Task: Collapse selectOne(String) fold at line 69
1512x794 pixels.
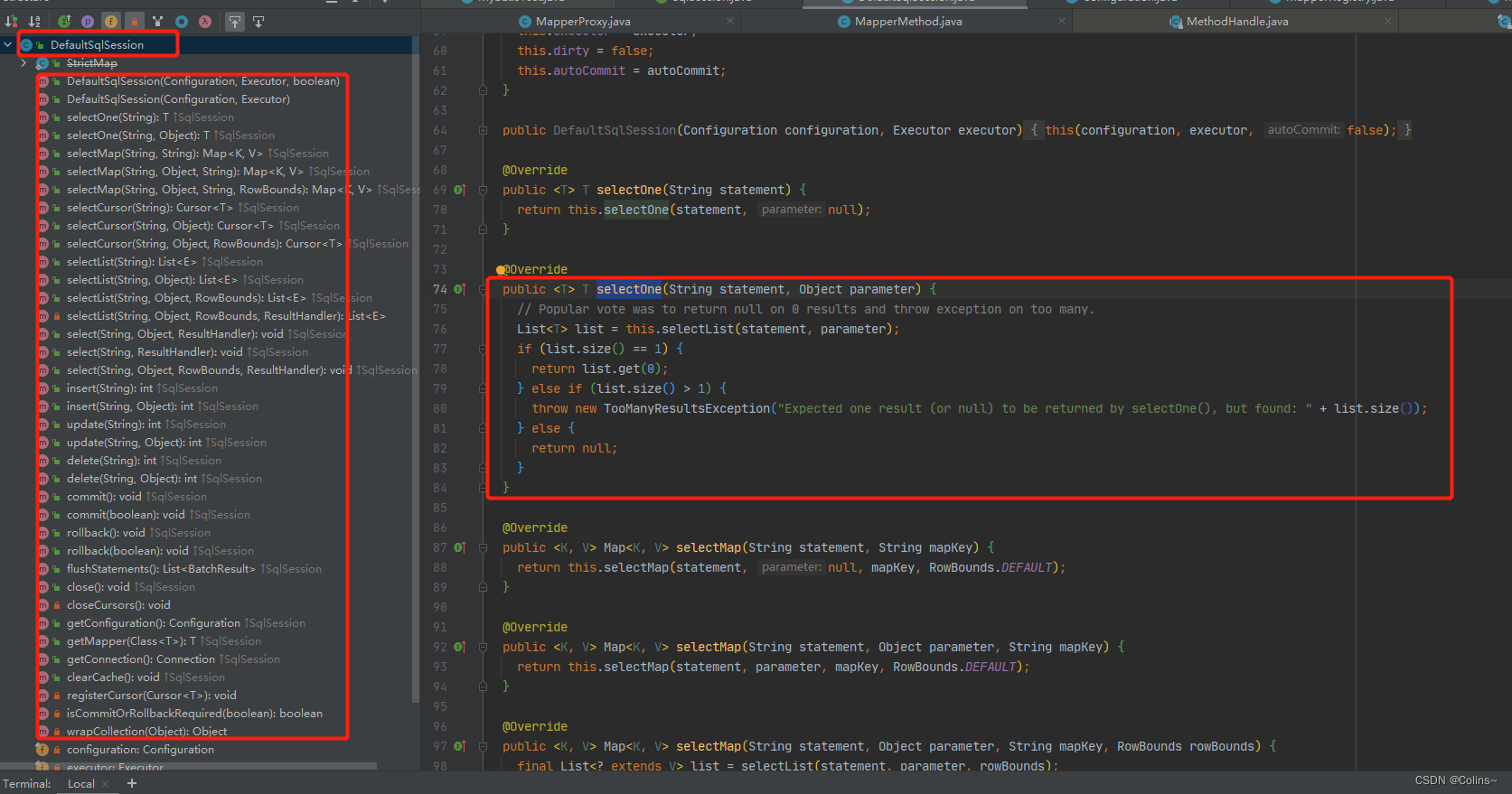Action: click(483, 190)
